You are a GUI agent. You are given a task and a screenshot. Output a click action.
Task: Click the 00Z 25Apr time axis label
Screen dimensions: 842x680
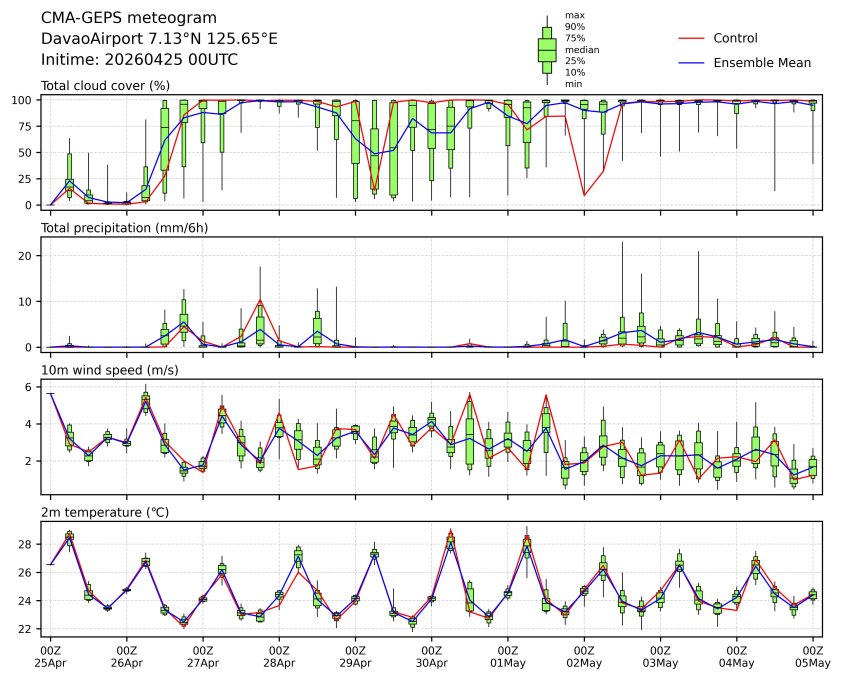[50, 655]
